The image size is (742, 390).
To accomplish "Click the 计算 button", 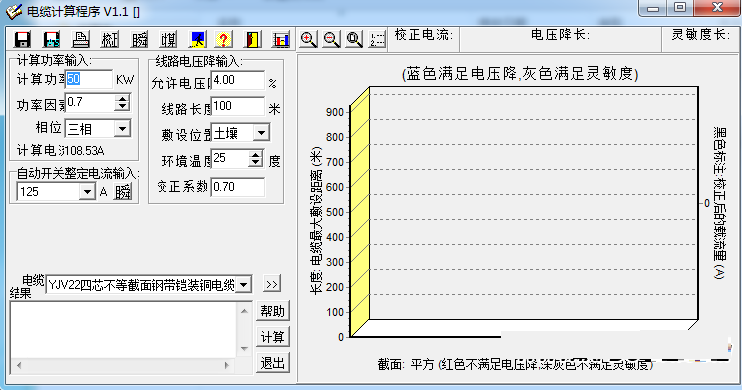I will point(273,337).
